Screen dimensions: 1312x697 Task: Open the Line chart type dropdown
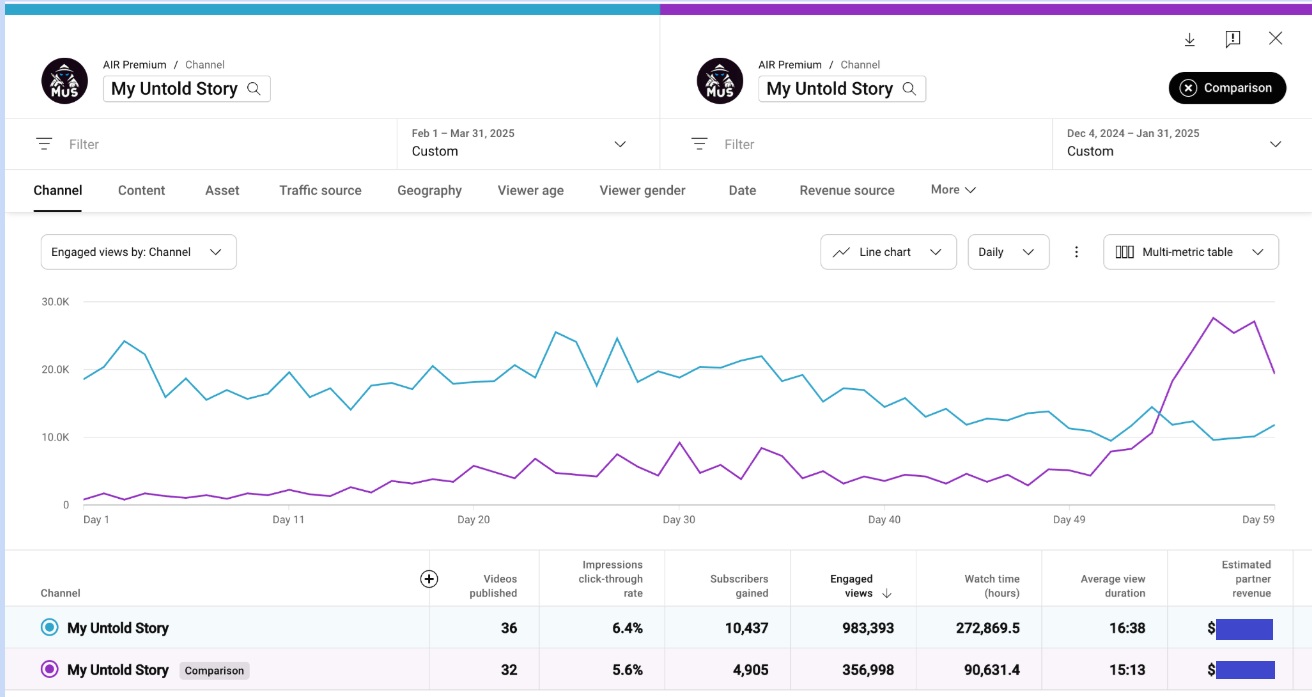coord(888,252)
